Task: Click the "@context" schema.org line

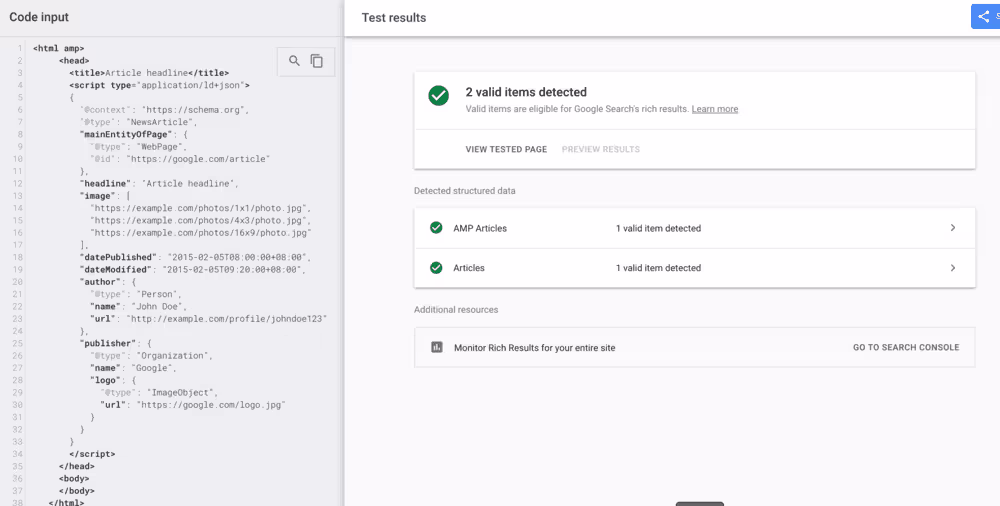Action: tap(164, 110)
